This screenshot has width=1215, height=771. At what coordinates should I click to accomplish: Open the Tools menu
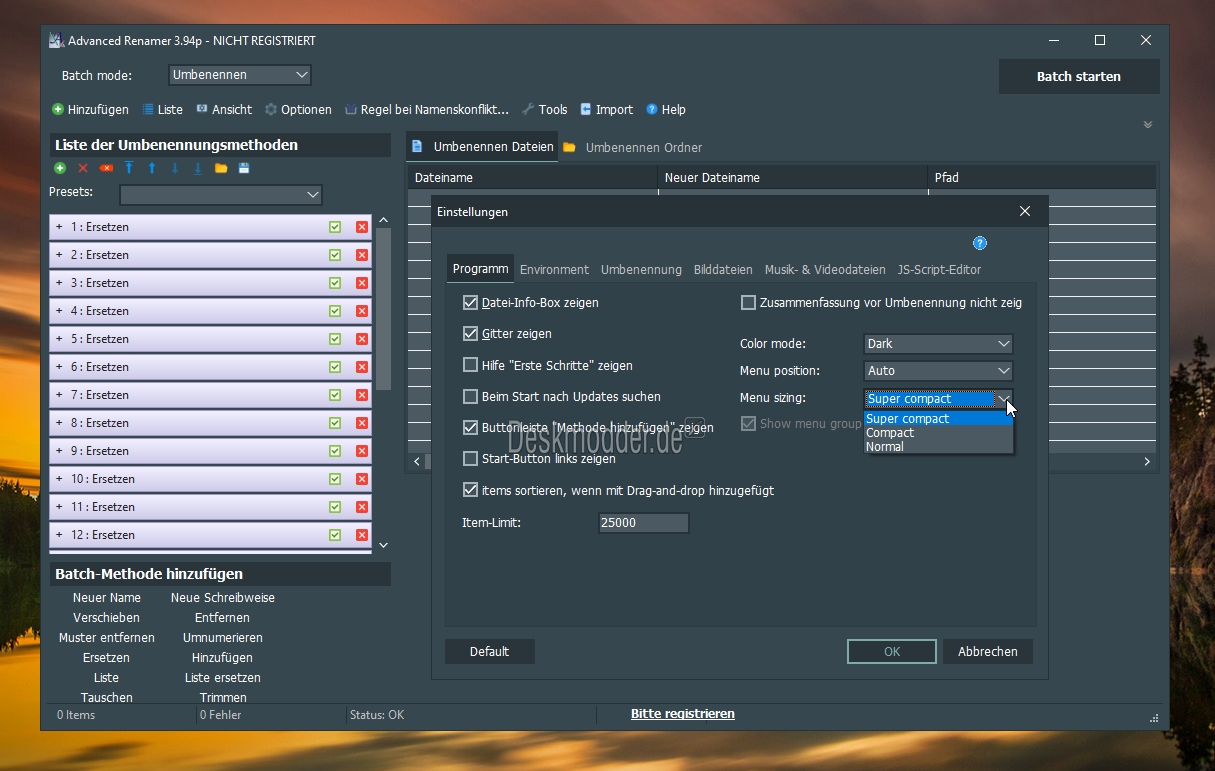pos(544,109)
